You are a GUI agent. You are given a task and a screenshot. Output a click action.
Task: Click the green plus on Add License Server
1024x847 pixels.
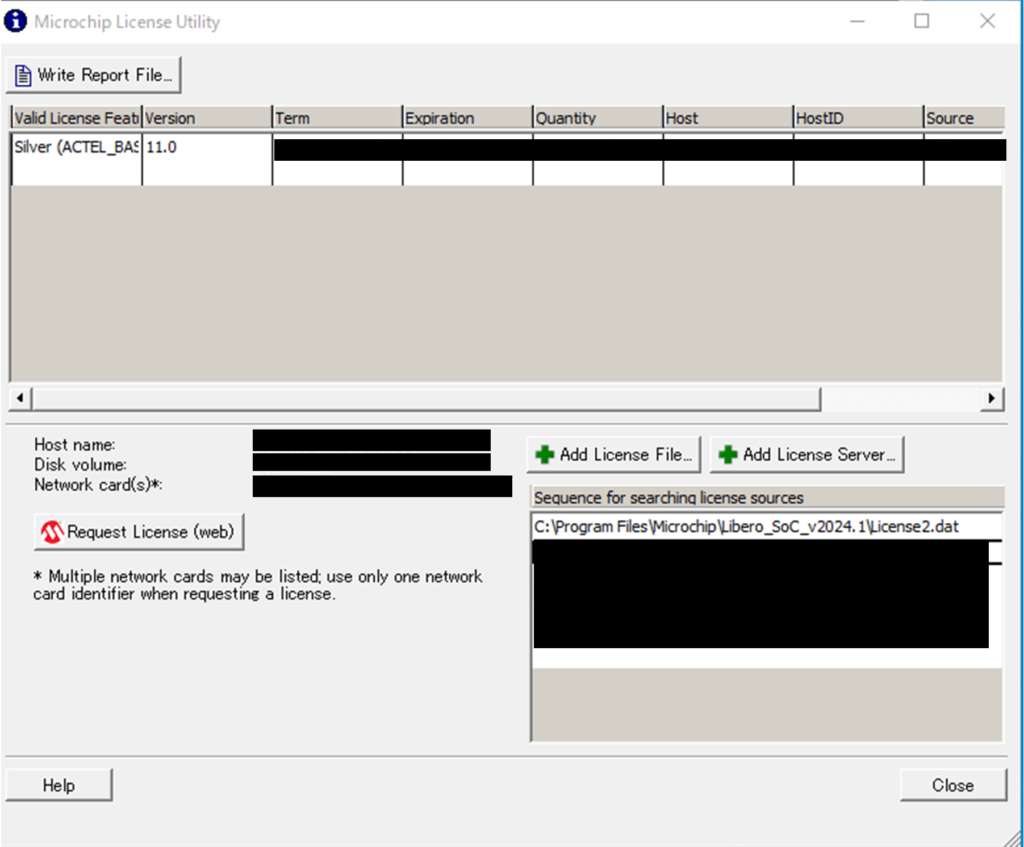click(728, 455)
